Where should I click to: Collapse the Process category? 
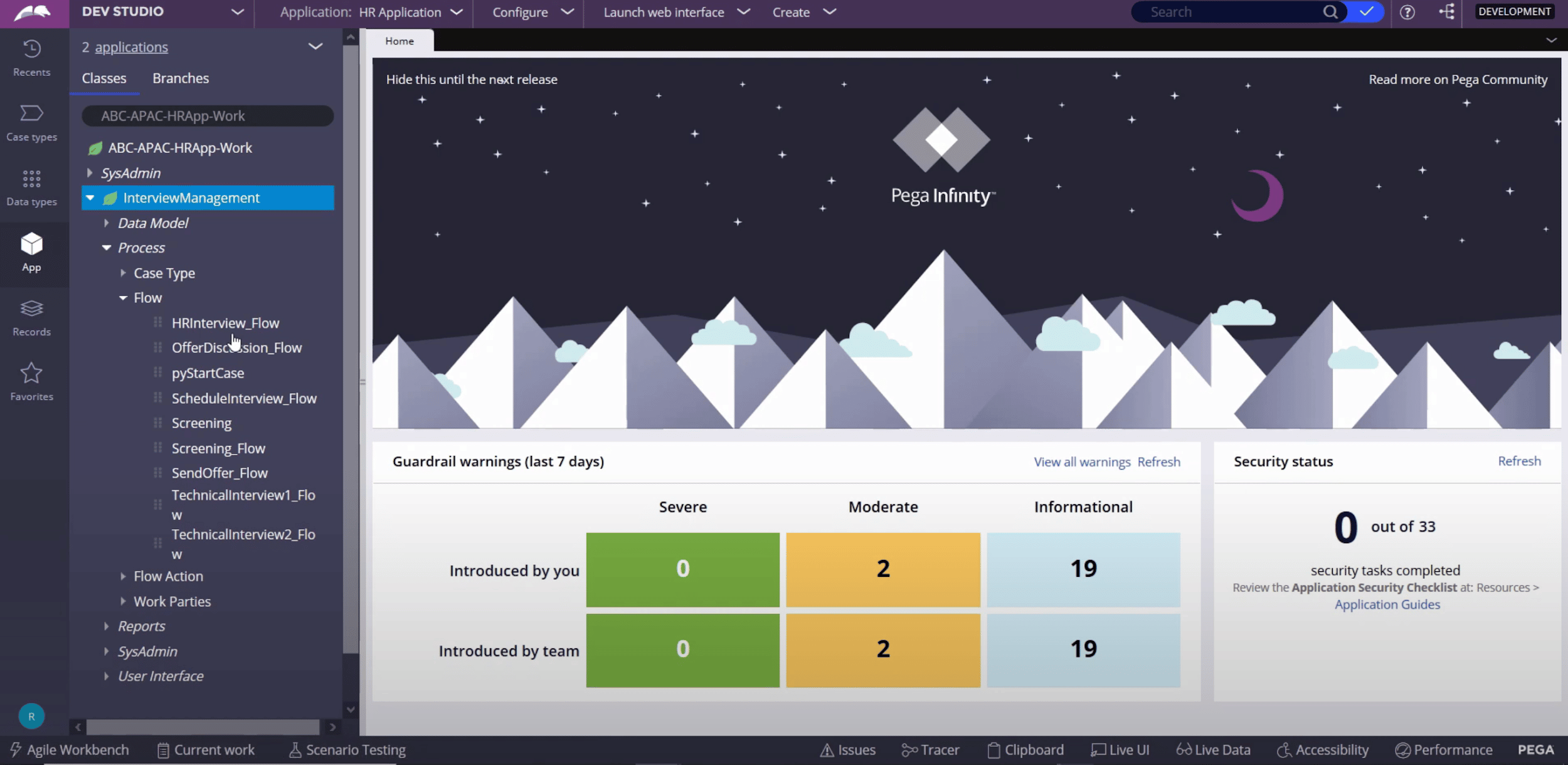(x=106, y=248)
